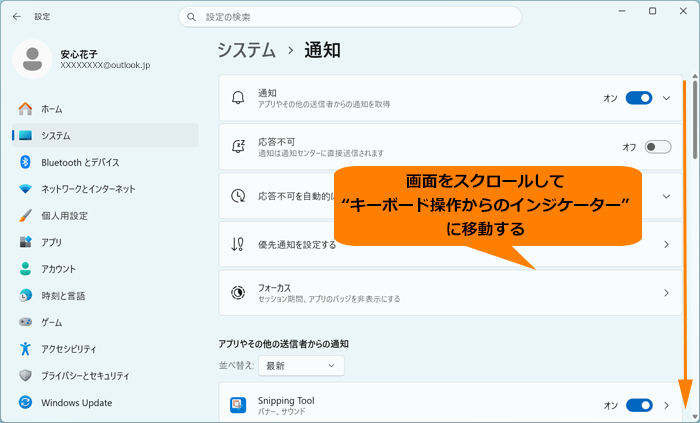Click the user profile avatar
Image resolution: width=700 pixels, height=423 pixels.
pos(33,59)
